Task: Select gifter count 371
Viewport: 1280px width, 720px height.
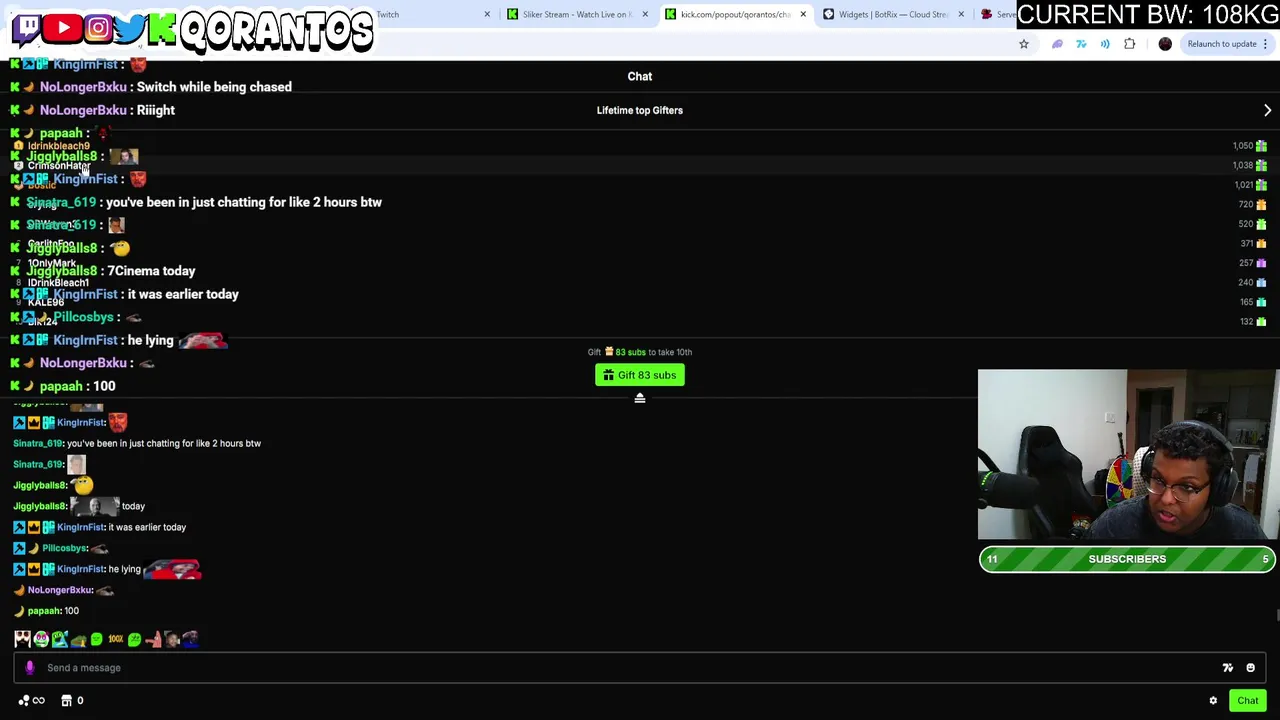Action: tap(1246, 244)
